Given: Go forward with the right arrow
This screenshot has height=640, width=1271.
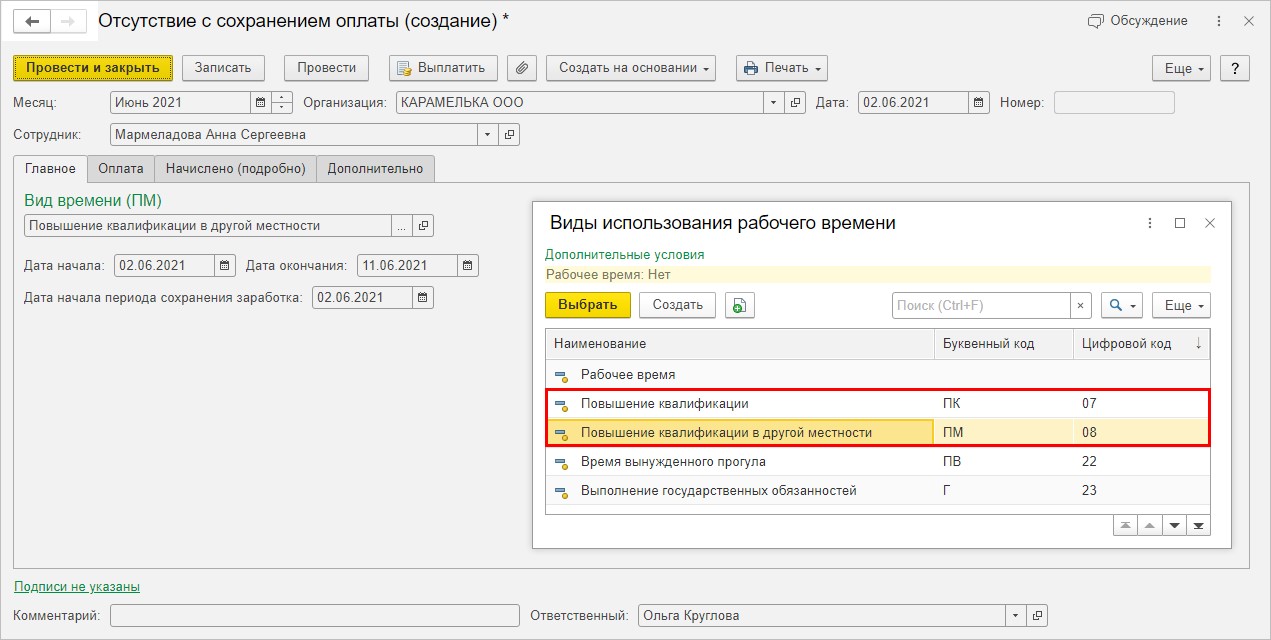Looking at the screenshot, I should 68,21.
